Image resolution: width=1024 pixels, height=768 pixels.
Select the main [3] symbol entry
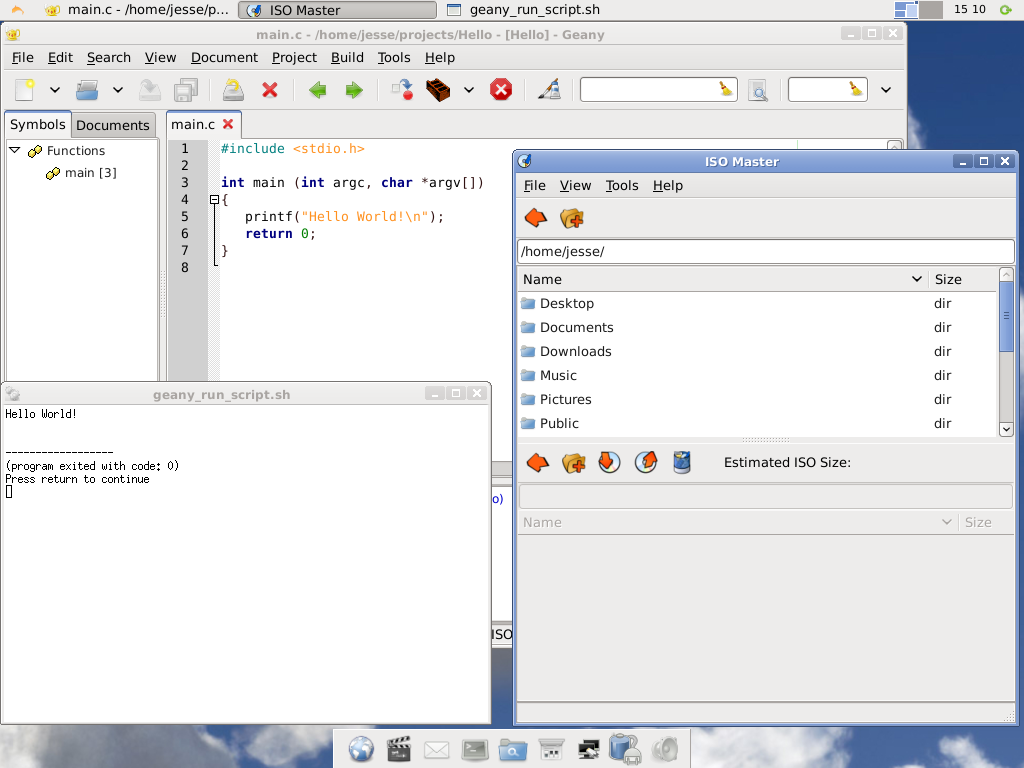coord(91,173)
